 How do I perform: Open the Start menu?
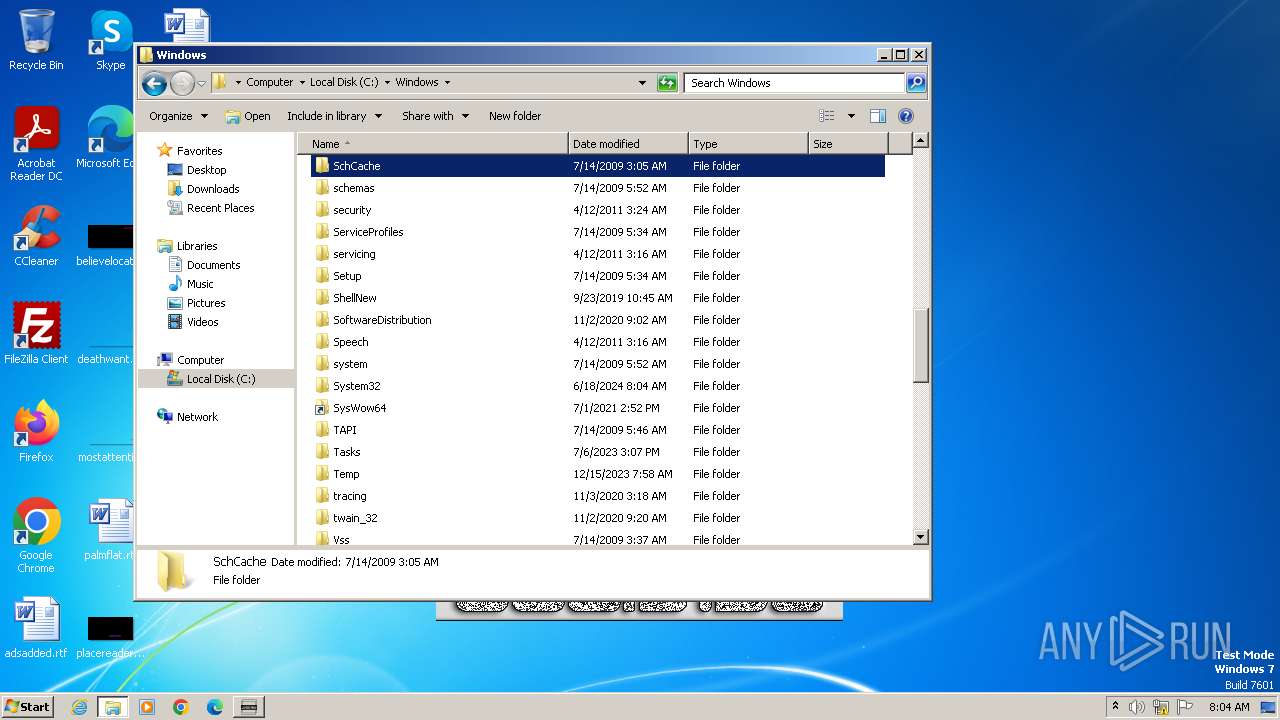(x=27, y=707)
